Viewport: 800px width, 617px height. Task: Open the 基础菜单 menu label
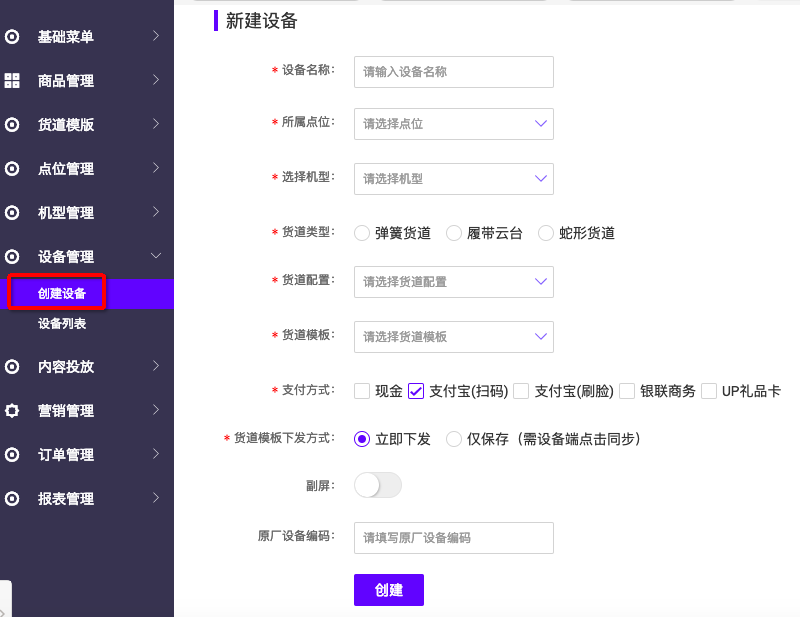coord(66,37)
